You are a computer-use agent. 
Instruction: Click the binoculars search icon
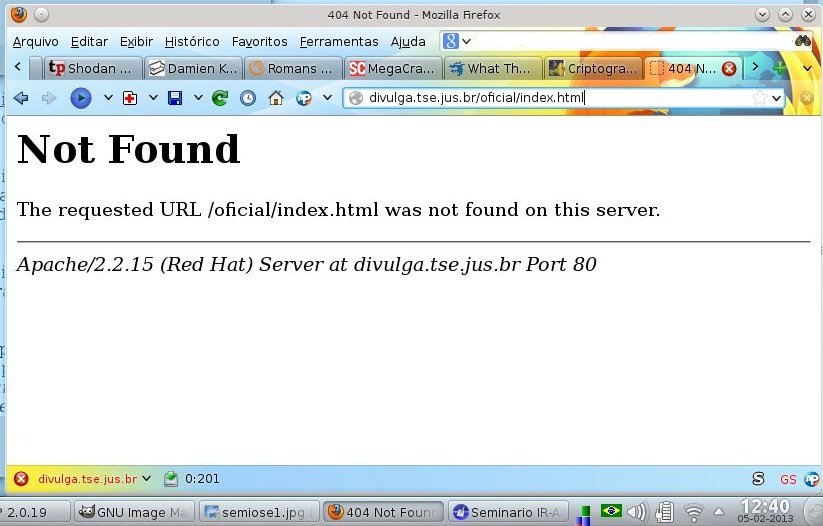click(x=803, y=41)
